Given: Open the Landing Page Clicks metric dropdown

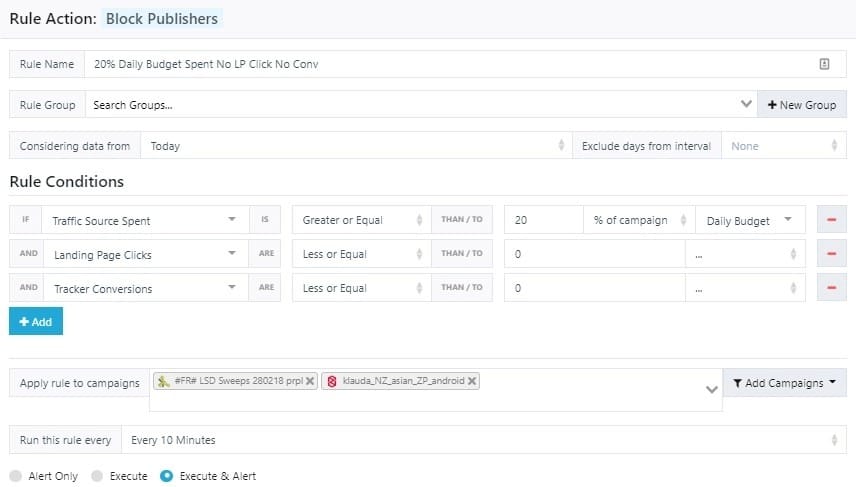Looking at the screenshot, I should click(x=145, y=254).
